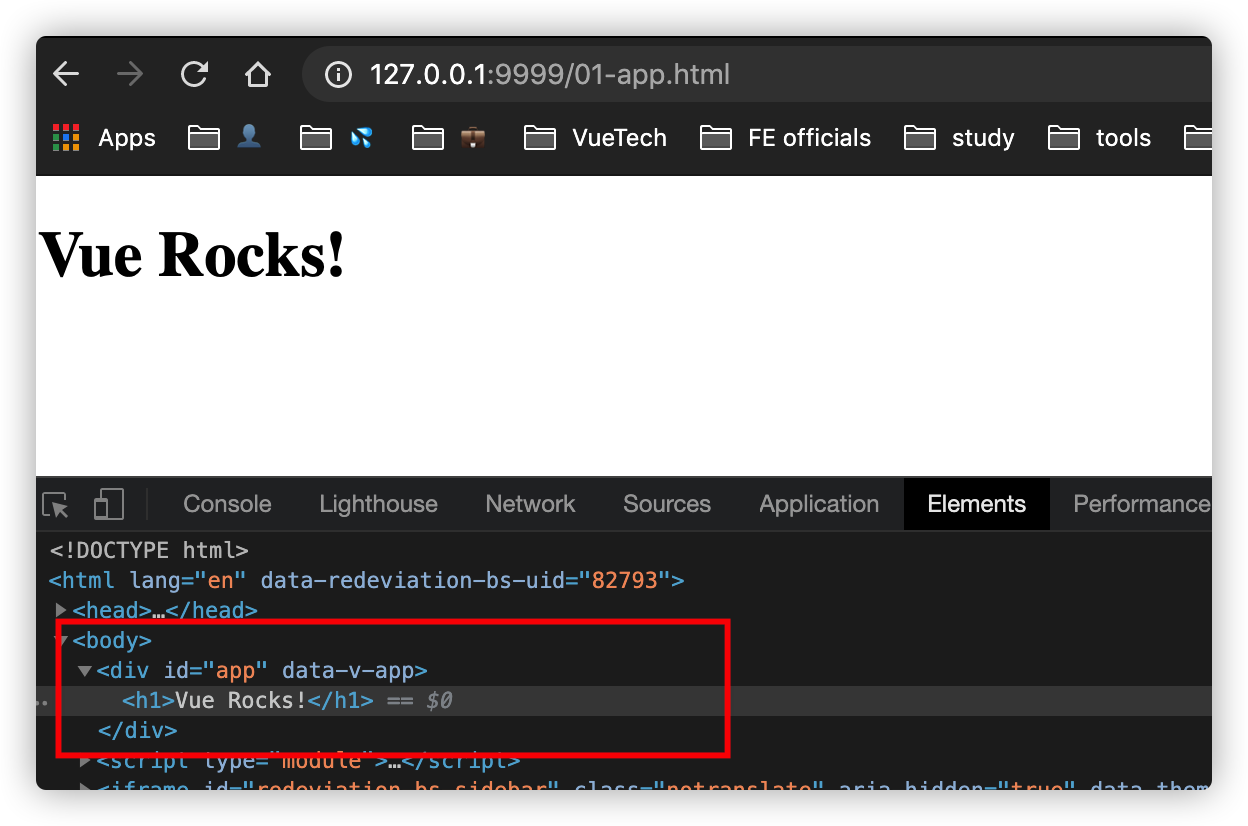Screen dimensions: 1248x826
Task: Open the tools bookmarks folder
Action: click(1100, 138)
